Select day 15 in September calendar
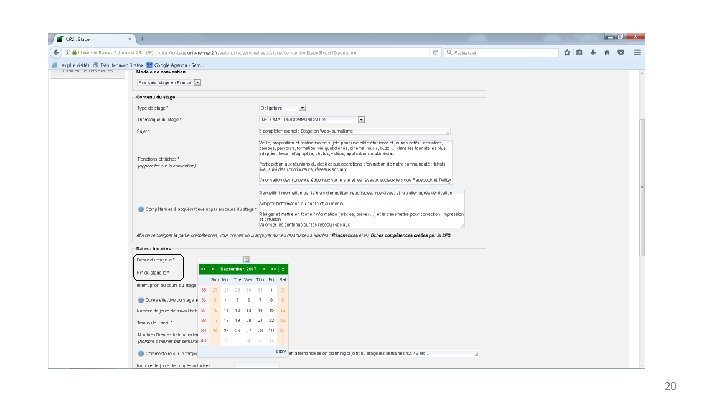 tap(271, 311)
